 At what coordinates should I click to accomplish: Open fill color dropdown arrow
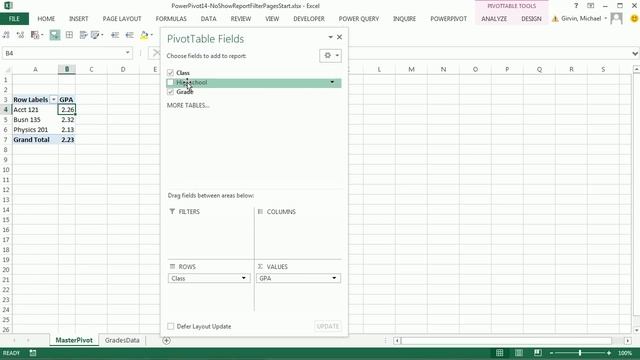(152, 35)
